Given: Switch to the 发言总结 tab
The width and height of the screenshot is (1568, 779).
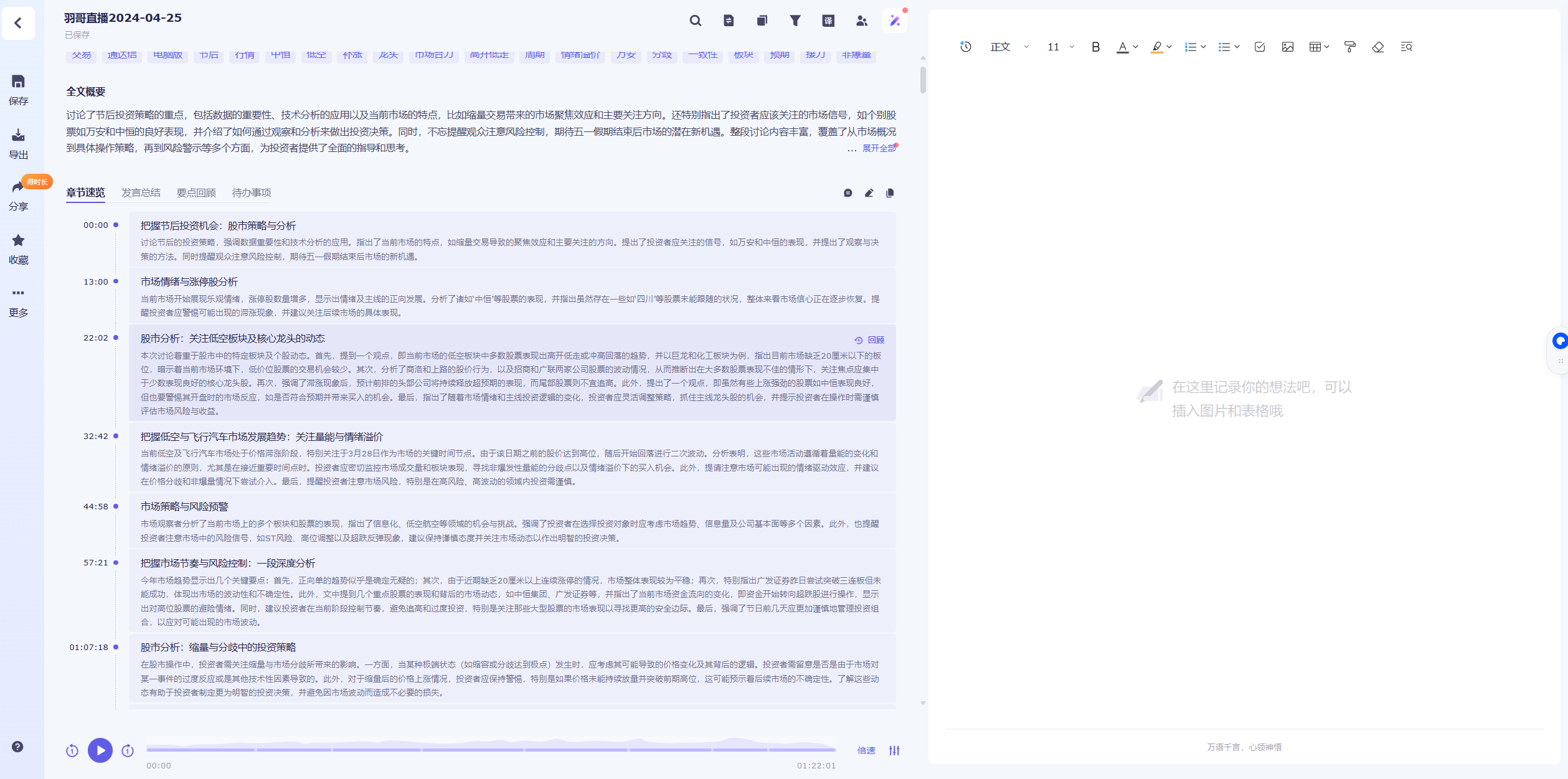Looking at the screenshot, I should point(140,192).
